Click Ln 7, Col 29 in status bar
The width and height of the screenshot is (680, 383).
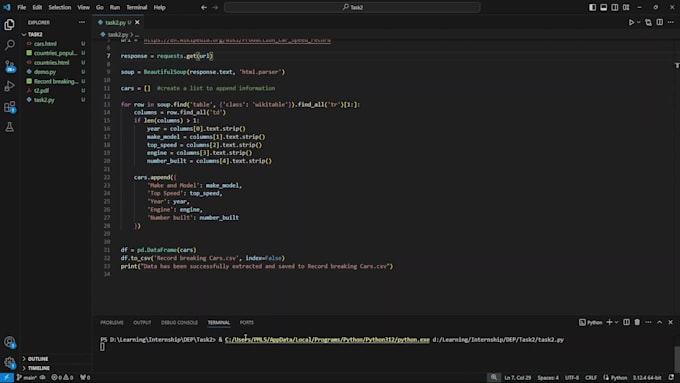pos(518,378)
